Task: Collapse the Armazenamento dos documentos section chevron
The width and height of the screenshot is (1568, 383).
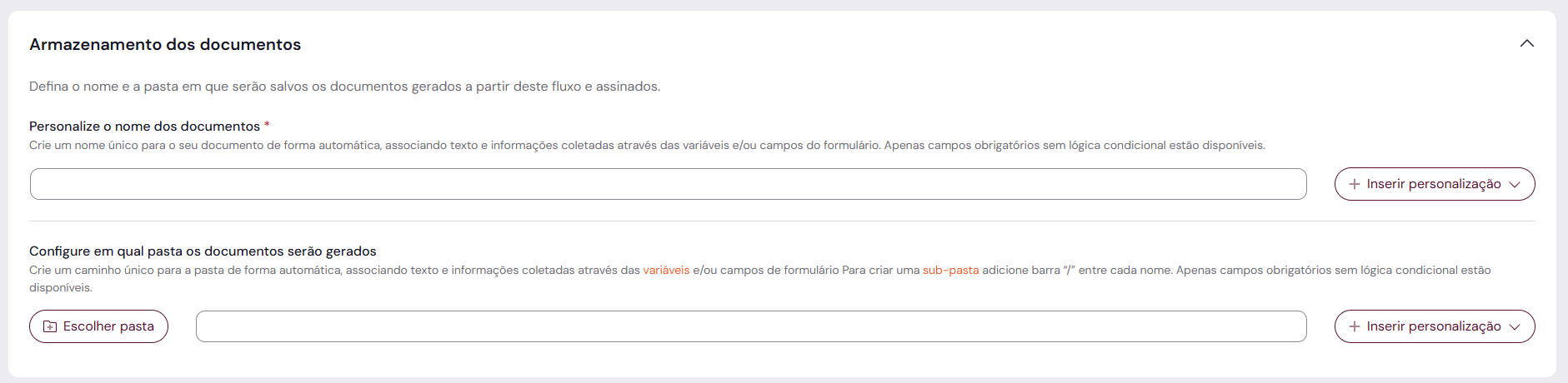Action: tap(1526, 43)
